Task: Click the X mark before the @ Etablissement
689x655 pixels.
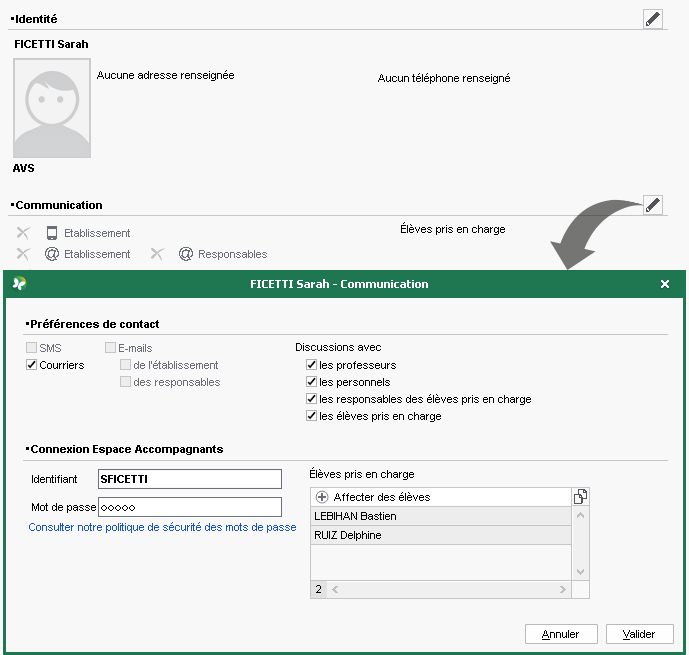Action: pos(23,254)
